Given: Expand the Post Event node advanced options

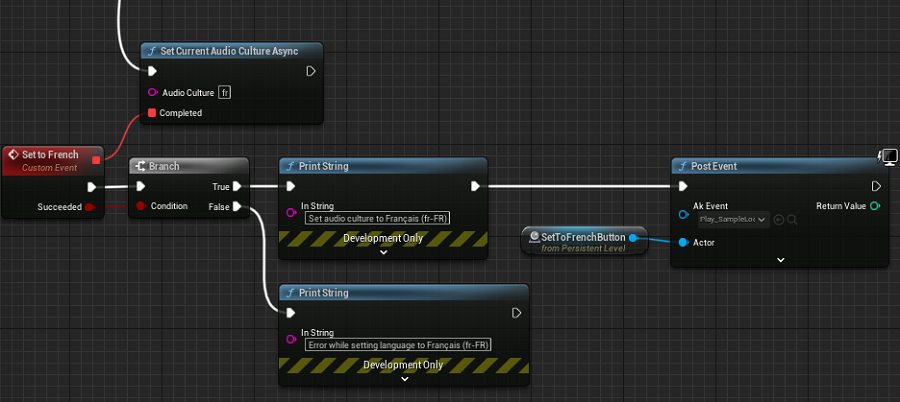Looking at the screenshot, I should [x=781, y=259].
